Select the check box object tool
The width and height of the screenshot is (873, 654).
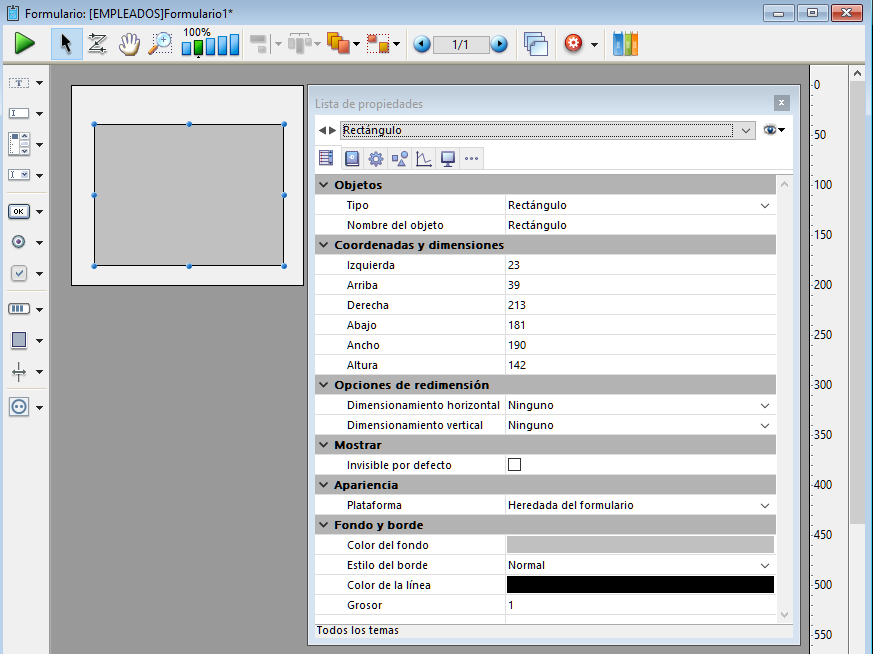[19, 273]
